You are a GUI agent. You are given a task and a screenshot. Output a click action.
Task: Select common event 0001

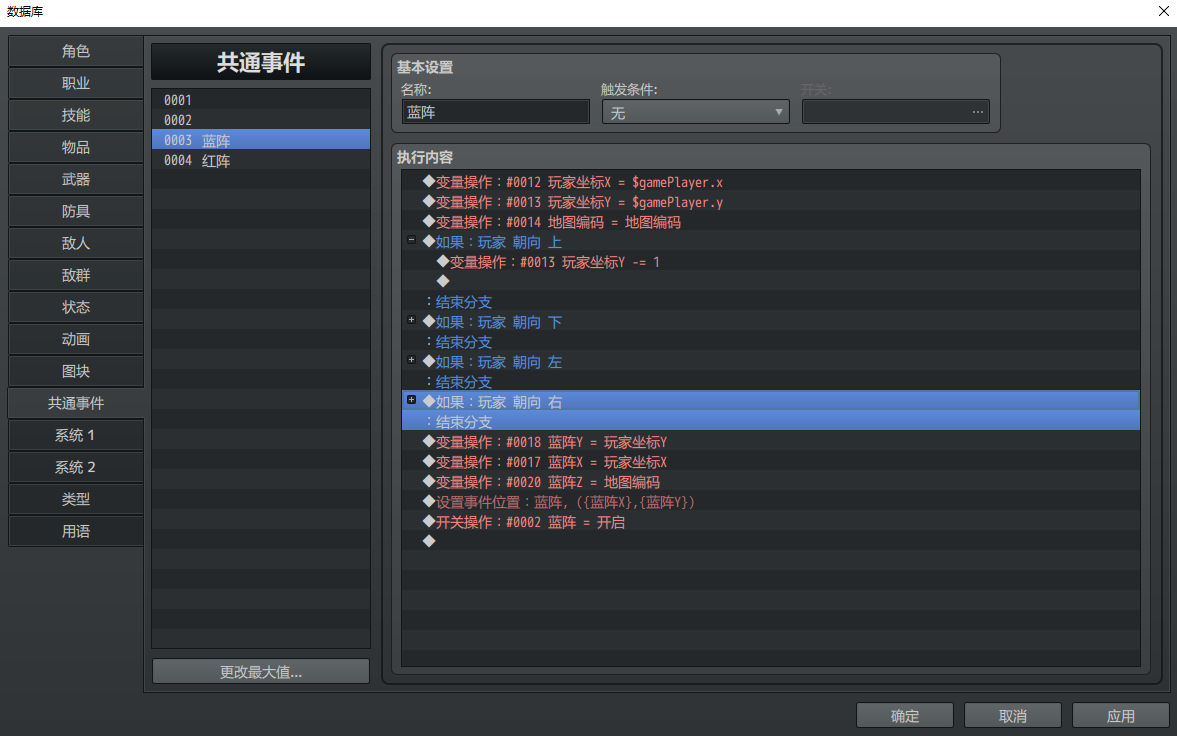click(x=260, y=99)
